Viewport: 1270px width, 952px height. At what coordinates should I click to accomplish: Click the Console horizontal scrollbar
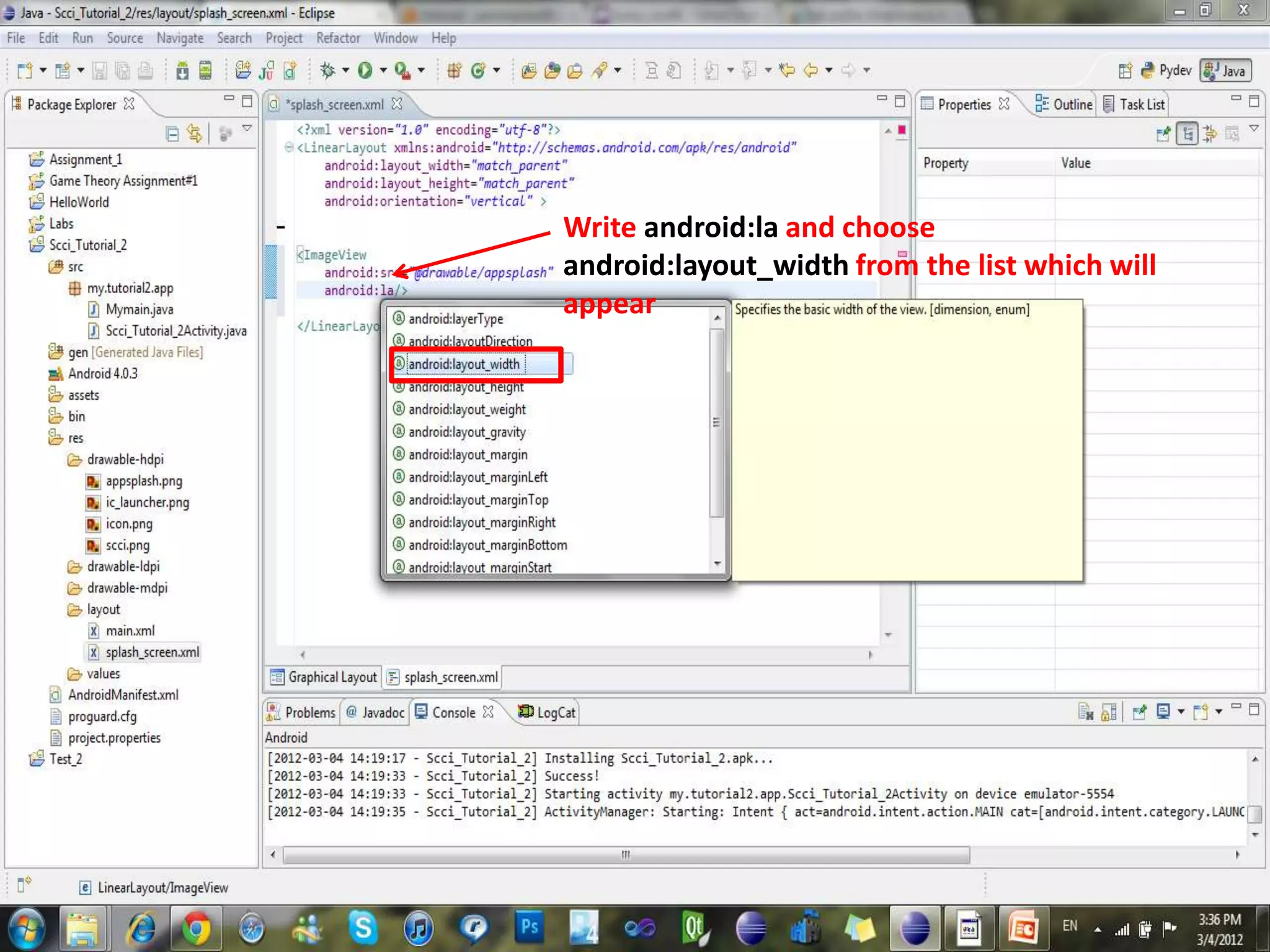click(626, 855)
